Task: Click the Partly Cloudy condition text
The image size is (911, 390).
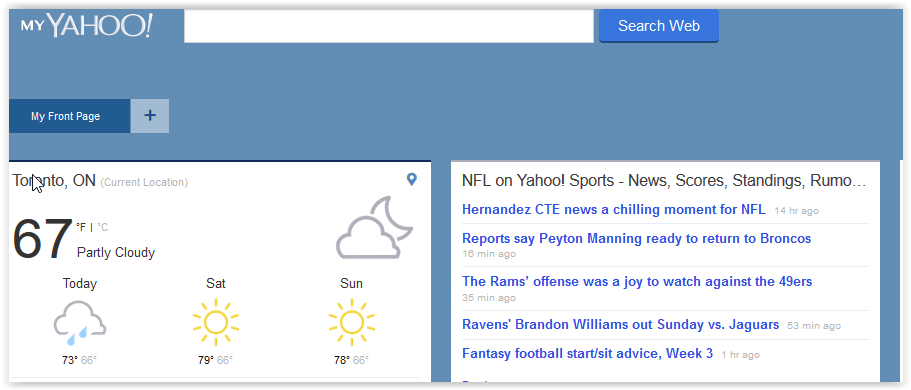Action: (x=116, y=253)
